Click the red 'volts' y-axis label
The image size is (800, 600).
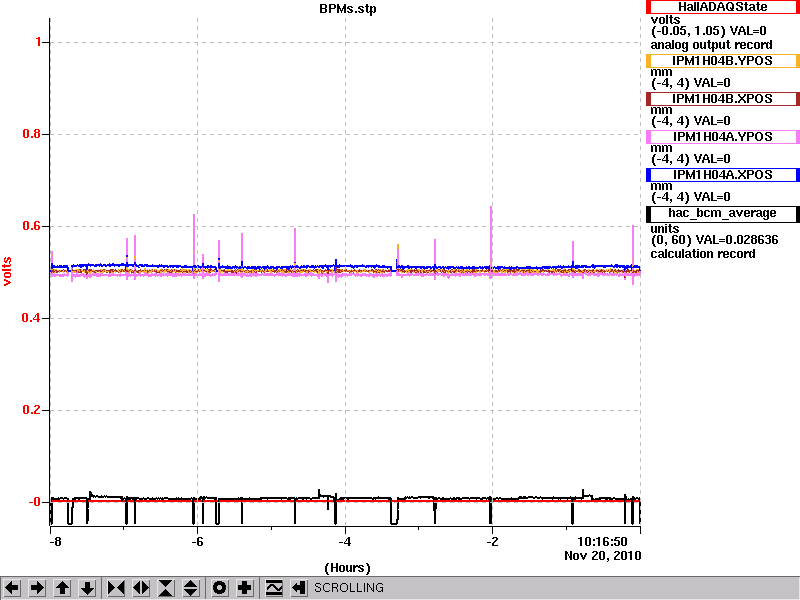pyautogui.click(x=8, y=271)
